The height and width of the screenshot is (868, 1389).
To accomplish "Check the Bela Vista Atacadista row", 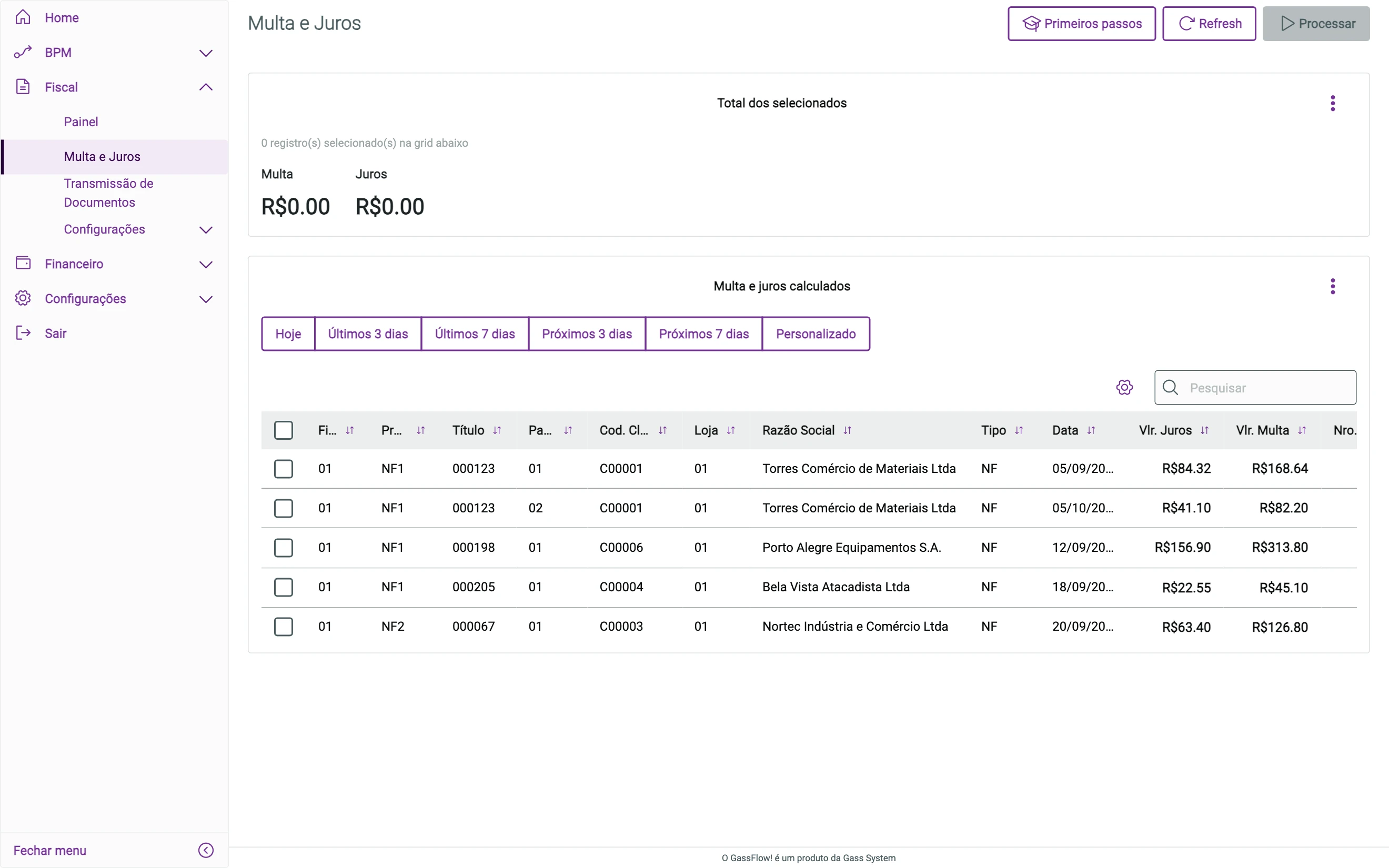I will point(284,587).
